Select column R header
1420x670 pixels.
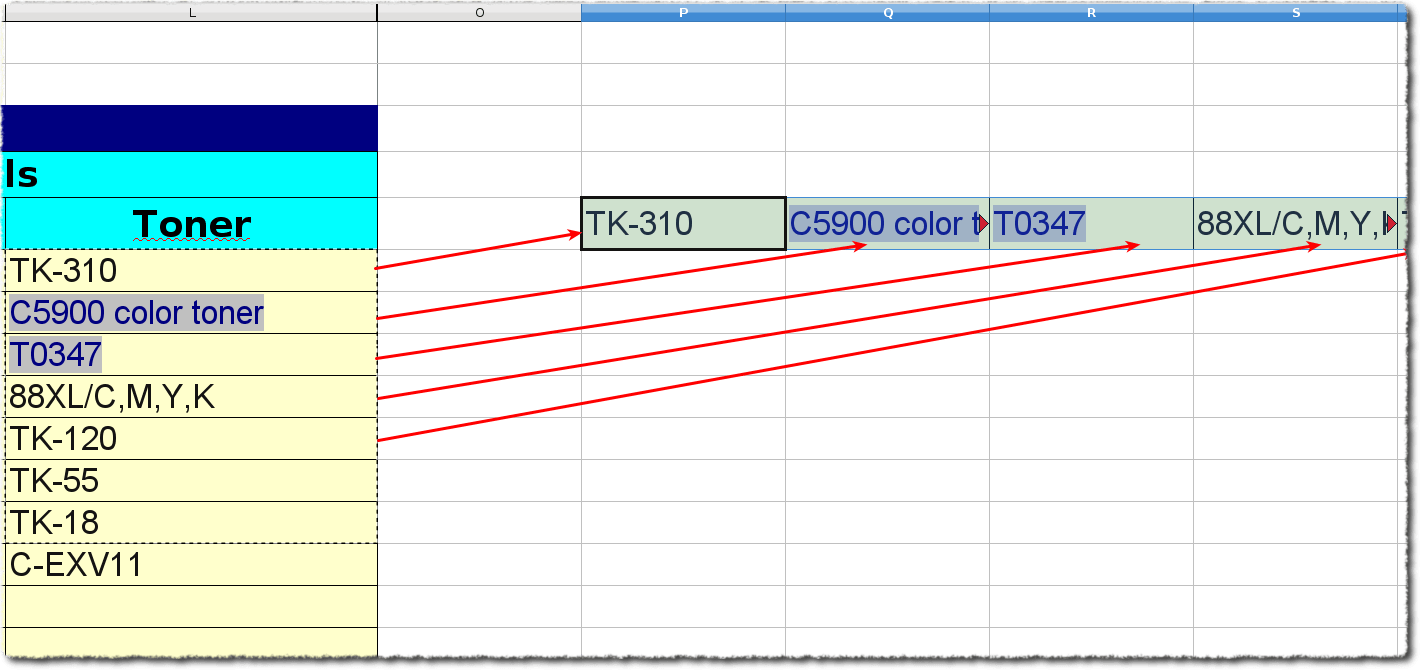pos(1091,13)
